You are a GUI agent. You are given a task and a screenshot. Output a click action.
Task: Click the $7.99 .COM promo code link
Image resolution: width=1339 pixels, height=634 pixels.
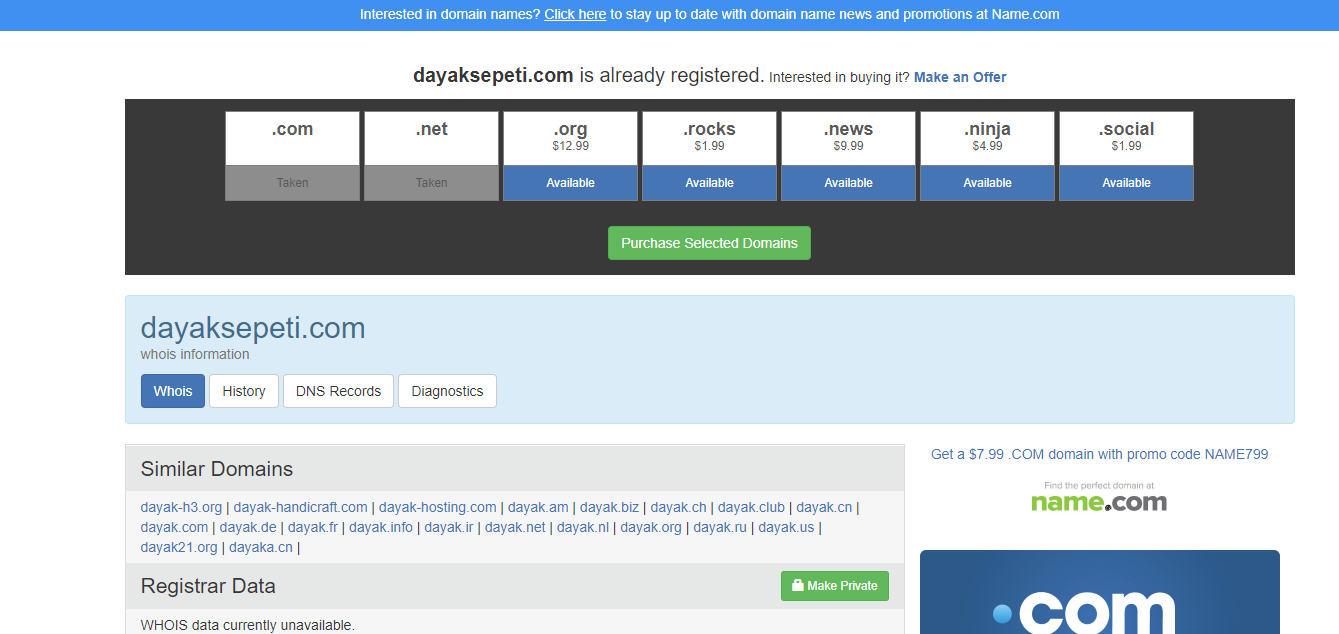point(1099,454)
